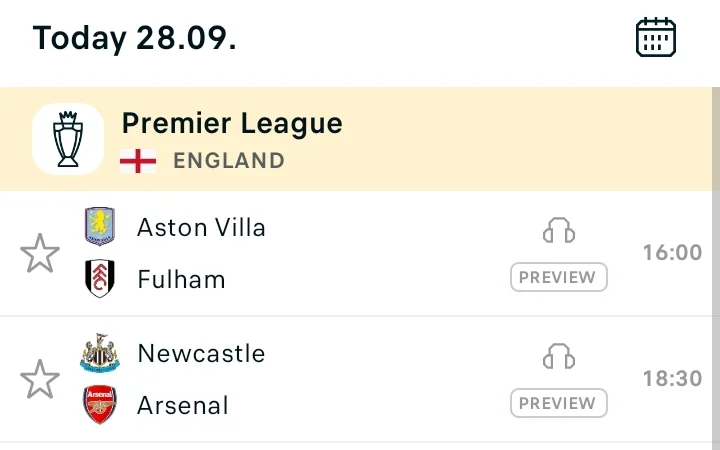Screen dimensions: 720x450
Task: Select the ENGLAND country label
Action: pos(229,161)
